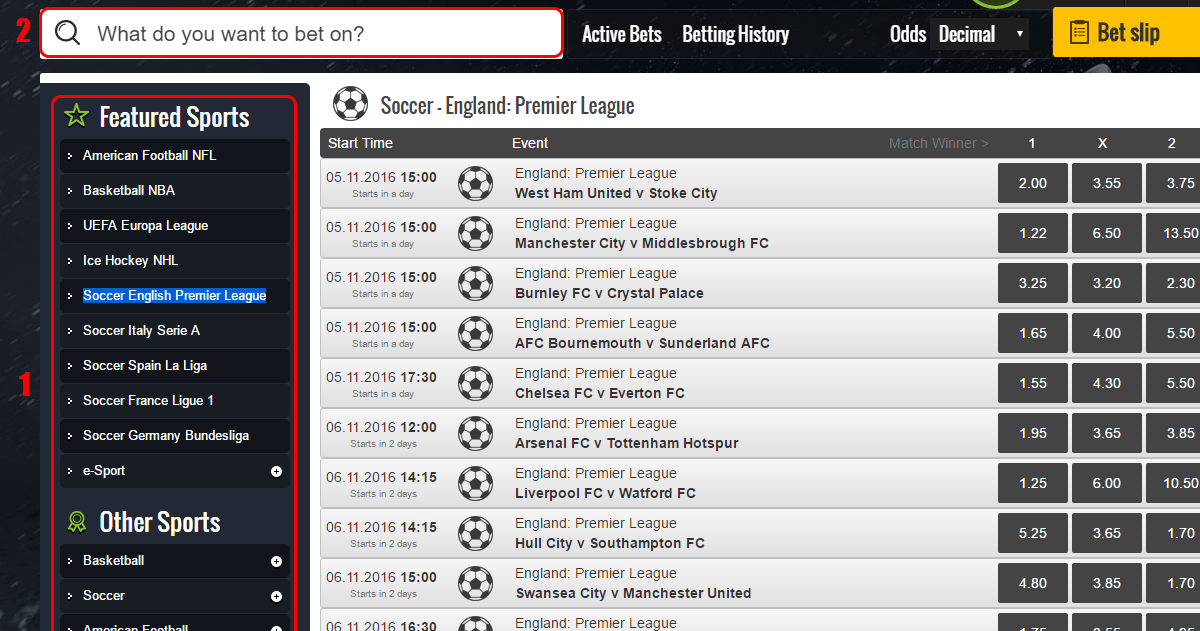The width and height of the screenshot is (1200, 631).
Task: Select draw odds 6.50 for Manchester City
Action: [x=1107, y=233]
